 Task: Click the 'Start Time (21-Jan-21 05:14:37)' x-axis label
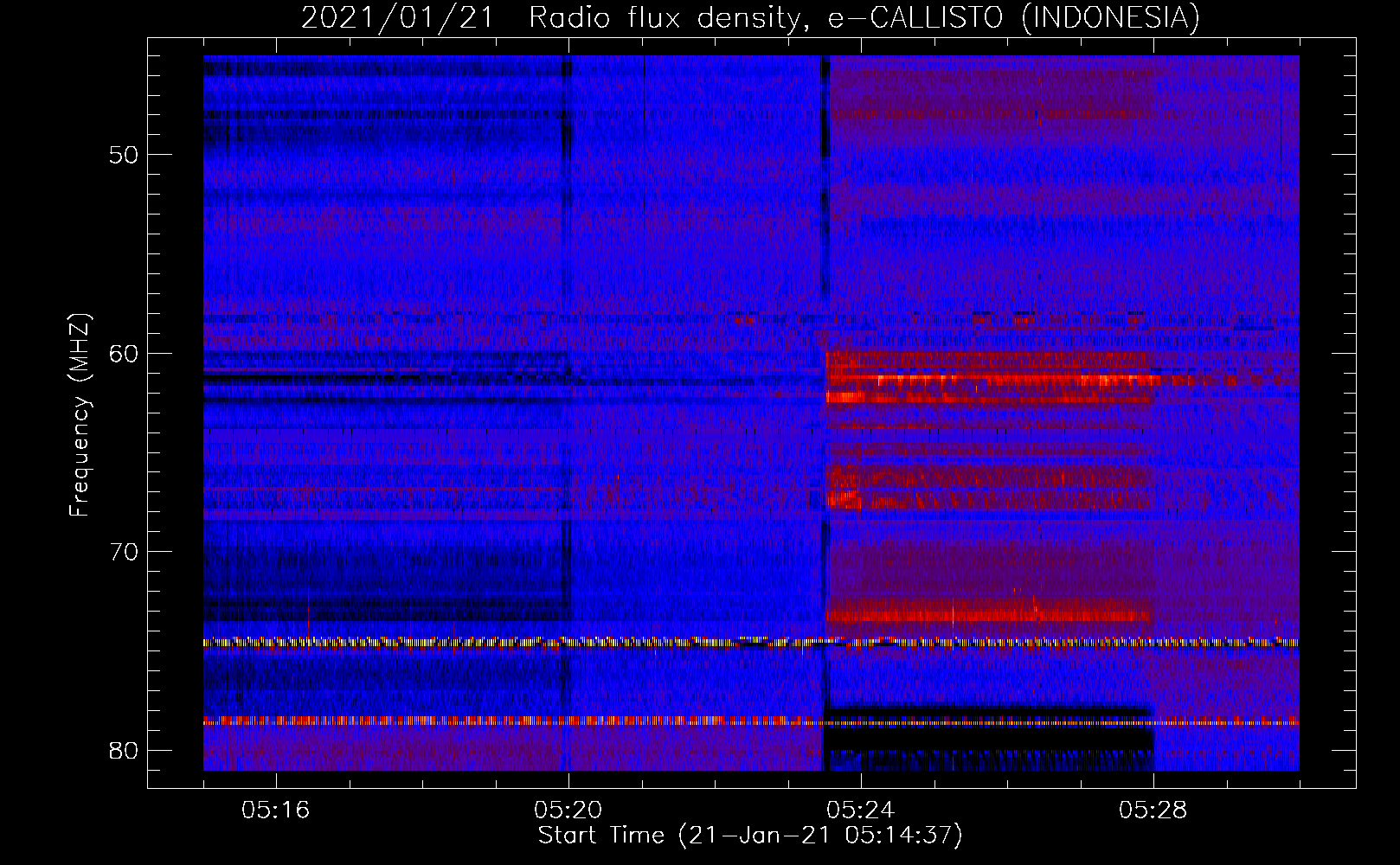pyautogui.click(x=750, y=836)
